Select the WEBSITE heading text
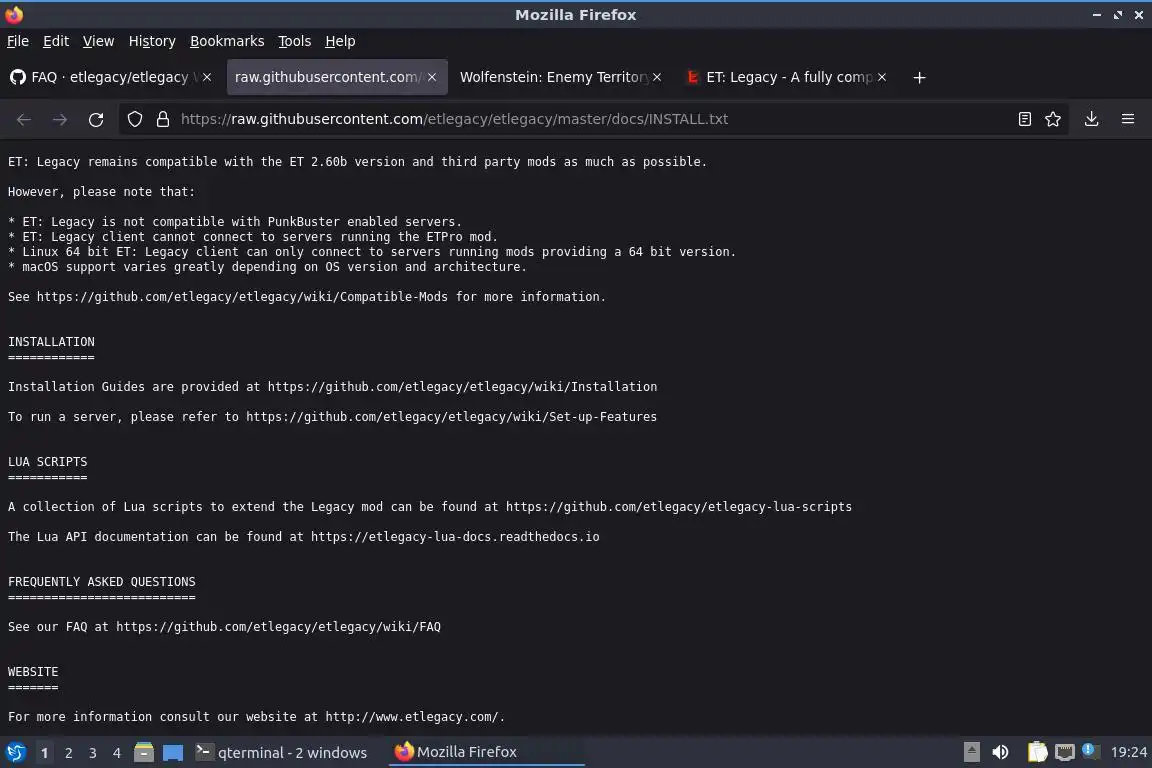This screenshot has width=1152, height=768. click(x=33, y=672)
